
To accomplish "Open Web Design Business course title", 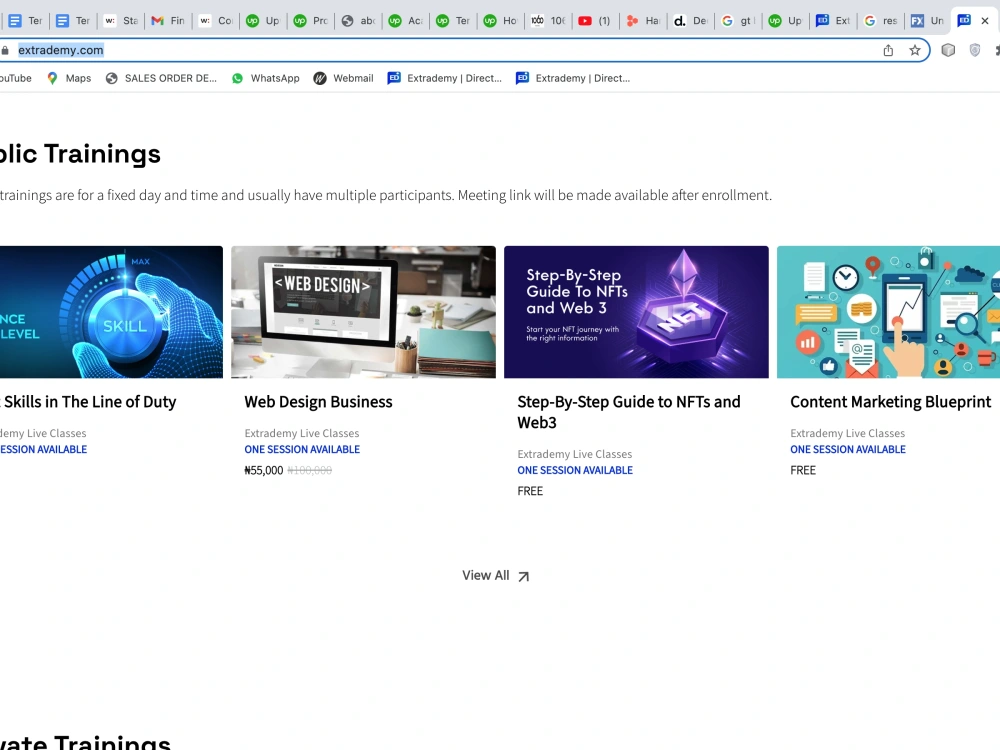I will tap(318, 402).
